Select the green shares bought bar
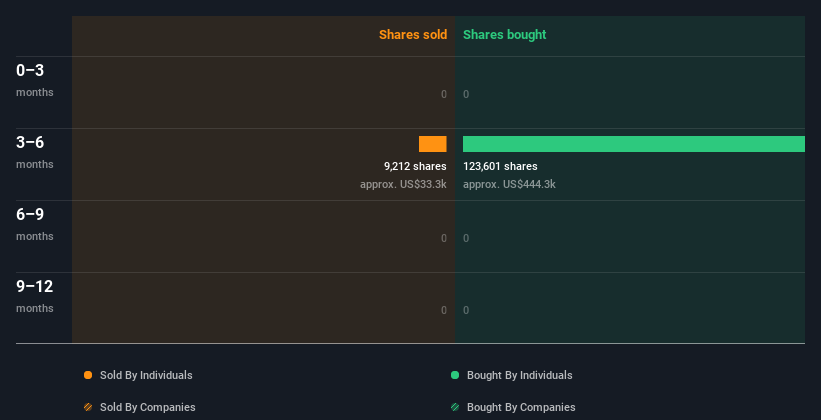Viewport: 821px width, 420px height. tap(634, 144)
